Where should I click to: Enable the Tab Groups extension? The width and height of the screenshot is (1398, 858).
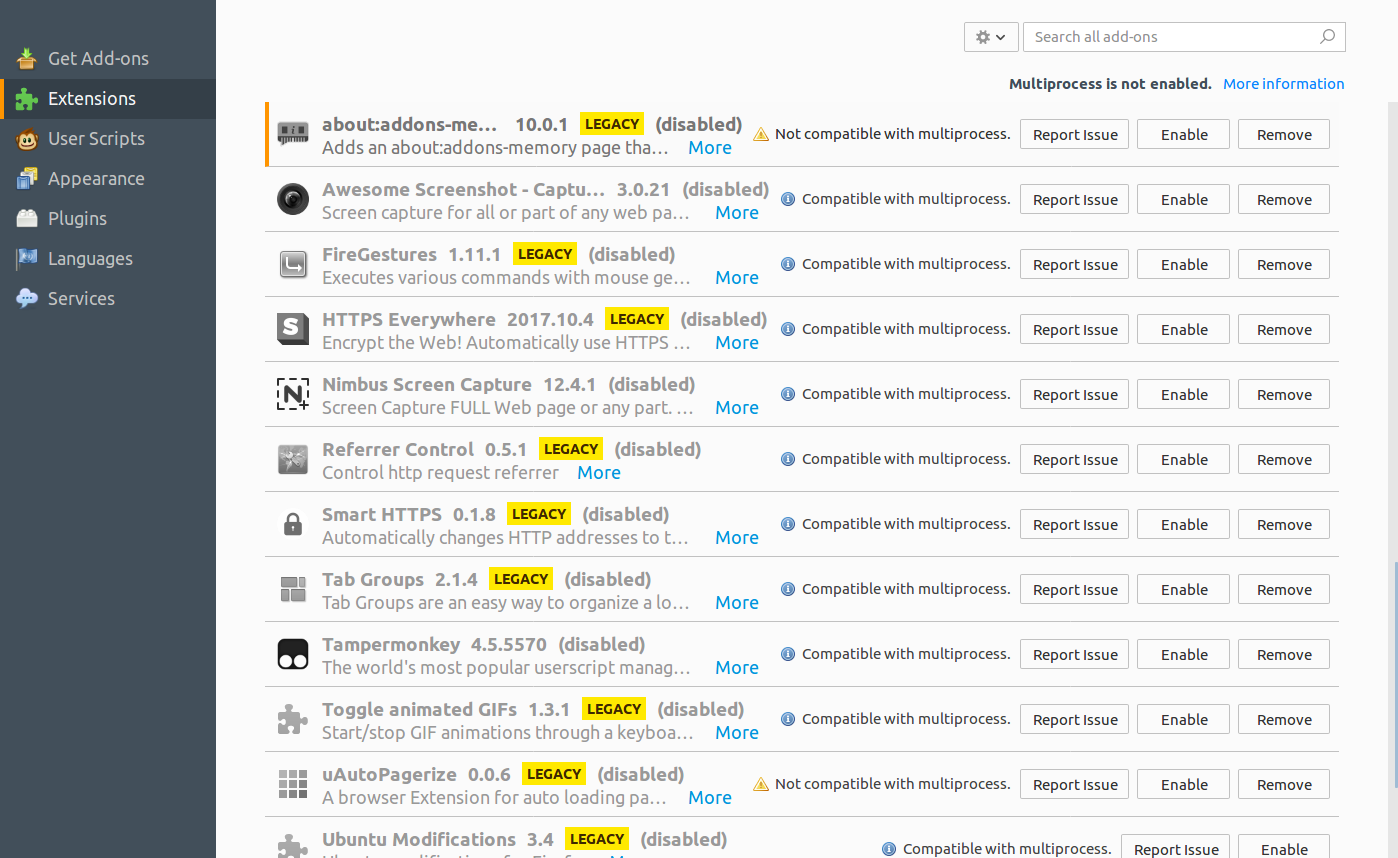[x=1184, y=589]
